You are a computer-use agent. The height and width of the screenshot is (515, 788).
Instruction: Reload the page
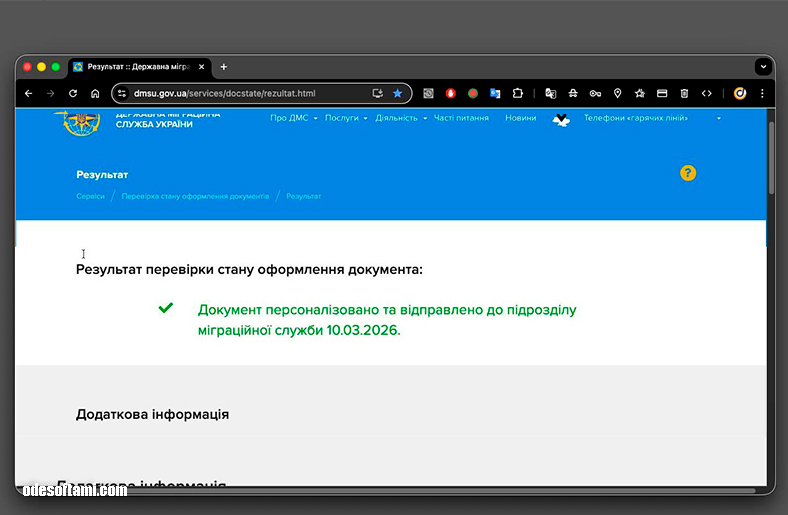click(73, 93)
